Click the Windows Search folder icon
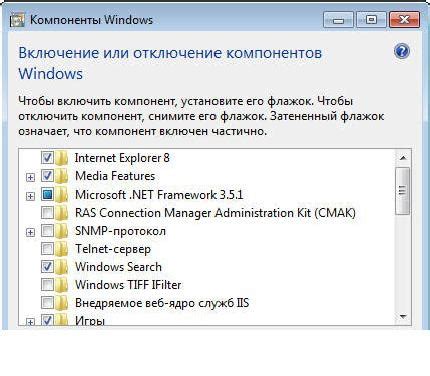This screenshot has height=376, width=430. [x=62, y=267]
